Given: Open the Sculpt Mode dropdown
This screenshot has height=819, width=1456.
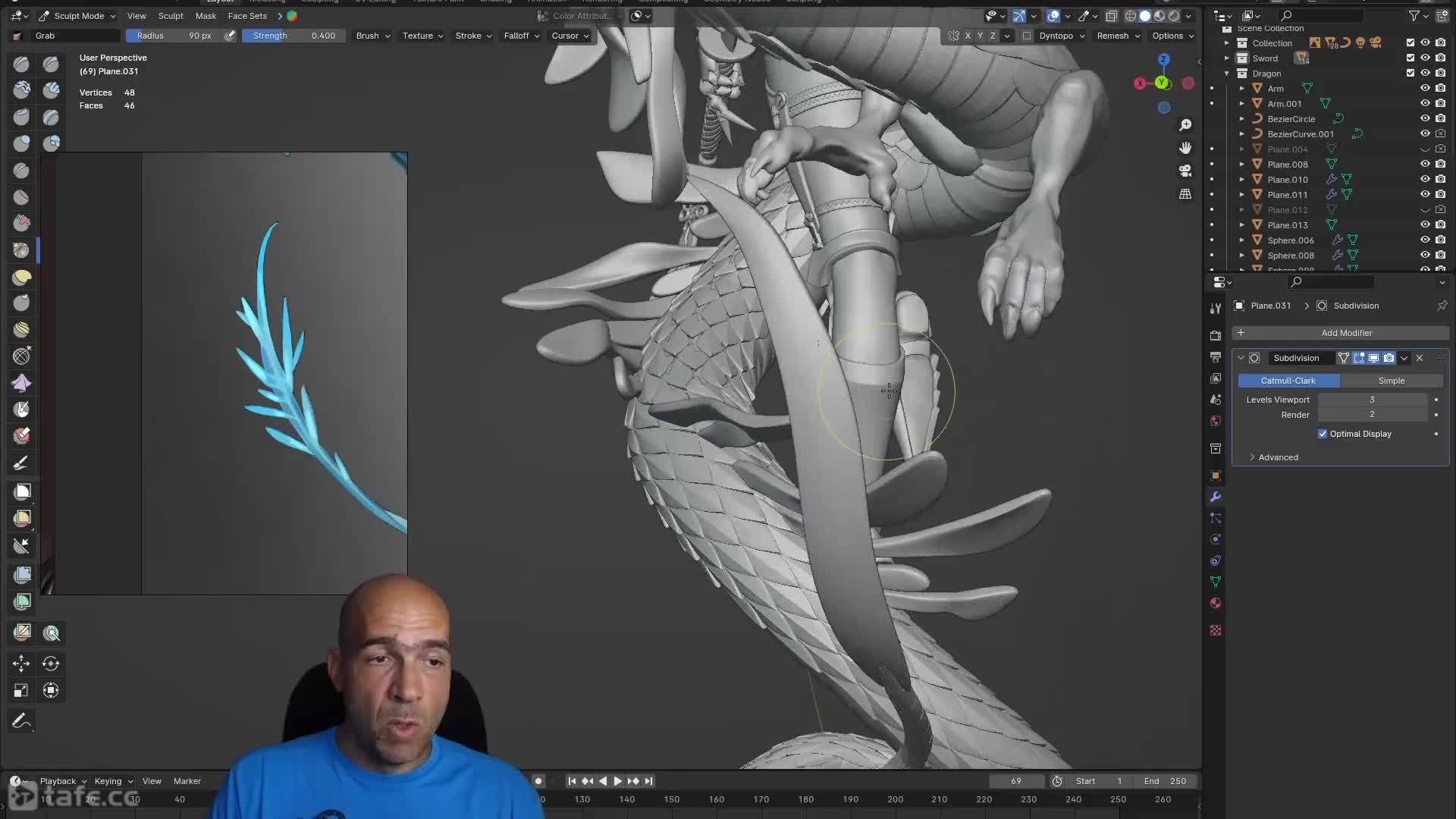Looking at the screenshot, I should [x=77, y=16].
